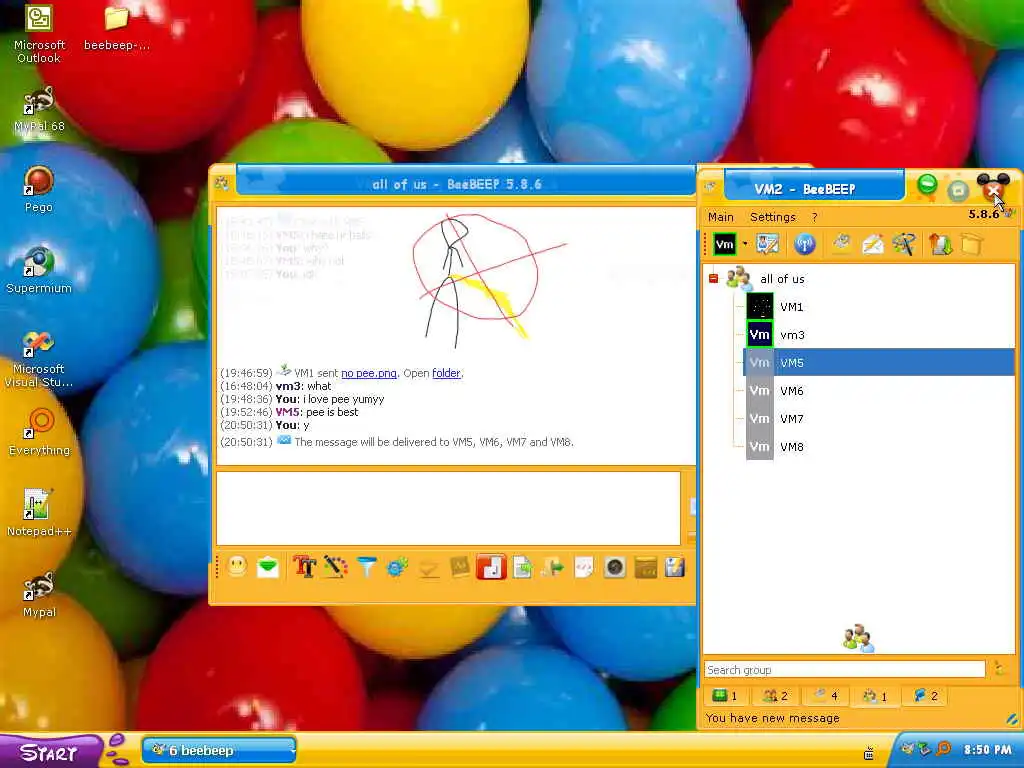Image resolution: width=1024 pixels, height=768 pixels.
Task: Open the ? help menu
Action: [814, 217]
